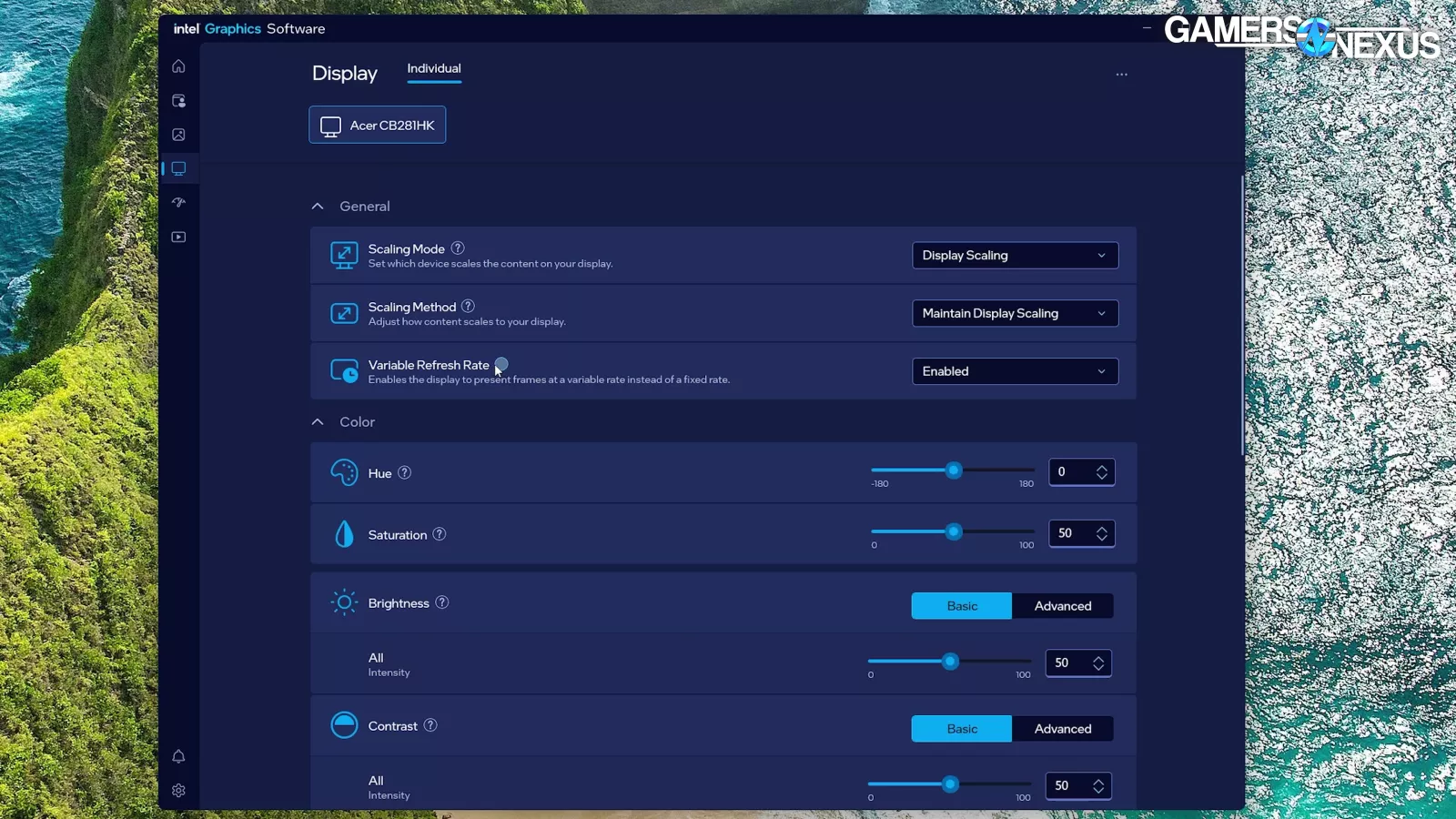This screenshot has width=1456, height=819.
Task: Open the Scaling Mode dropdown
Action: (x=1015, y=256)
